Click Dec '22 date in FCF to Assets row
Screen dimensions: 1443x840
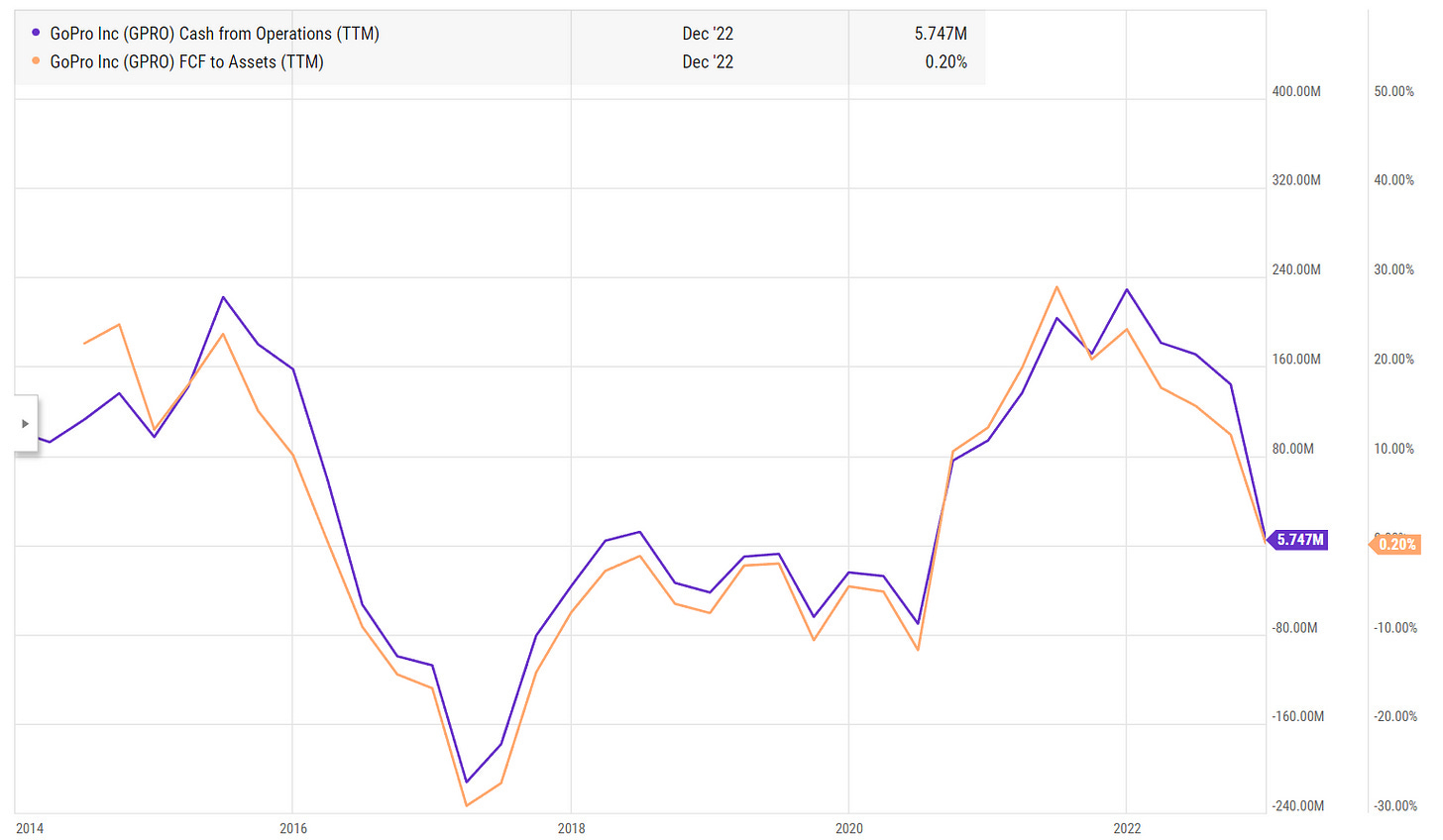coord(708,61)
